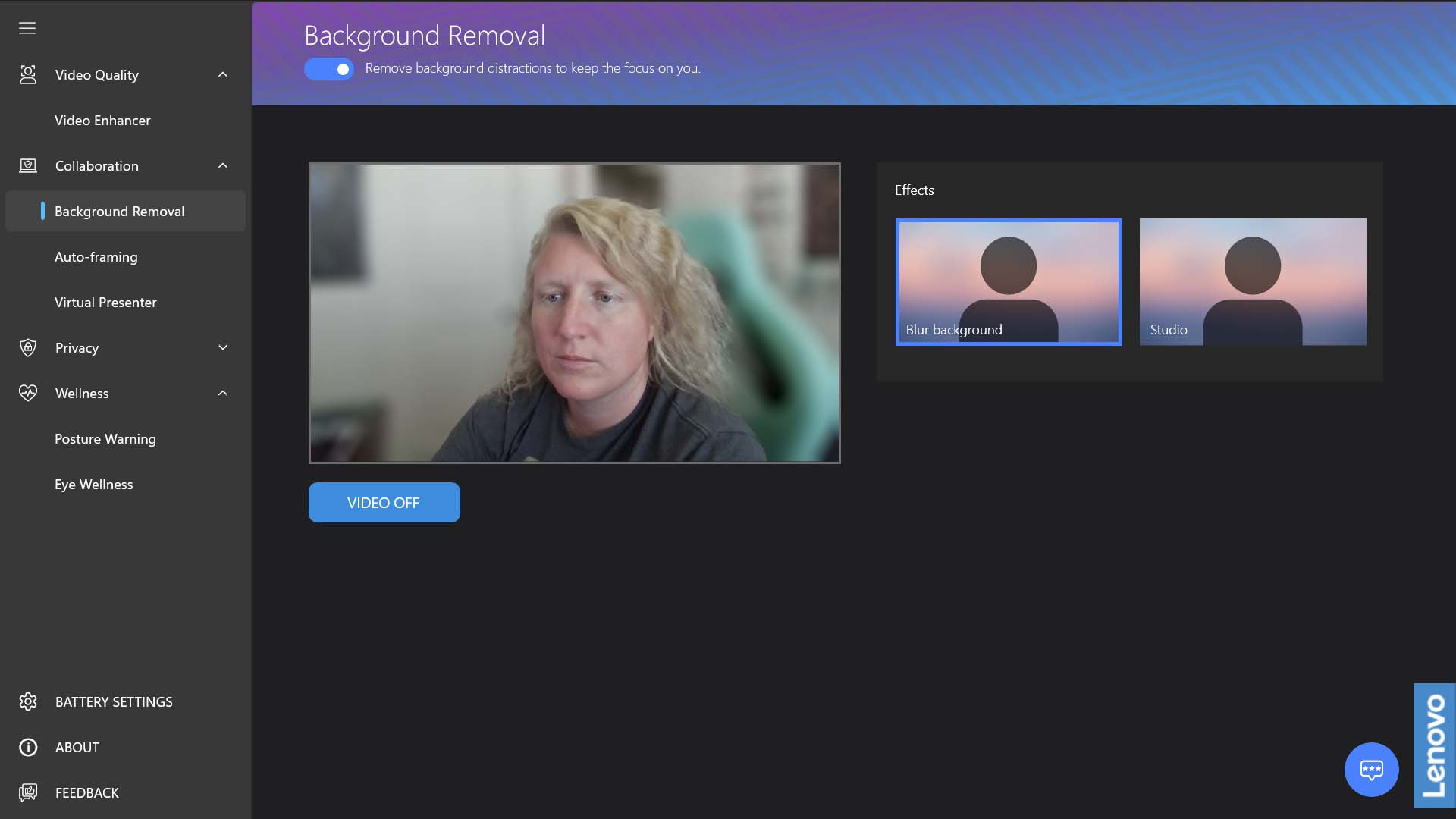Click the Battery Settings gear icon
The height and width of the screenshot is (819, 1456).
(28, 701)
